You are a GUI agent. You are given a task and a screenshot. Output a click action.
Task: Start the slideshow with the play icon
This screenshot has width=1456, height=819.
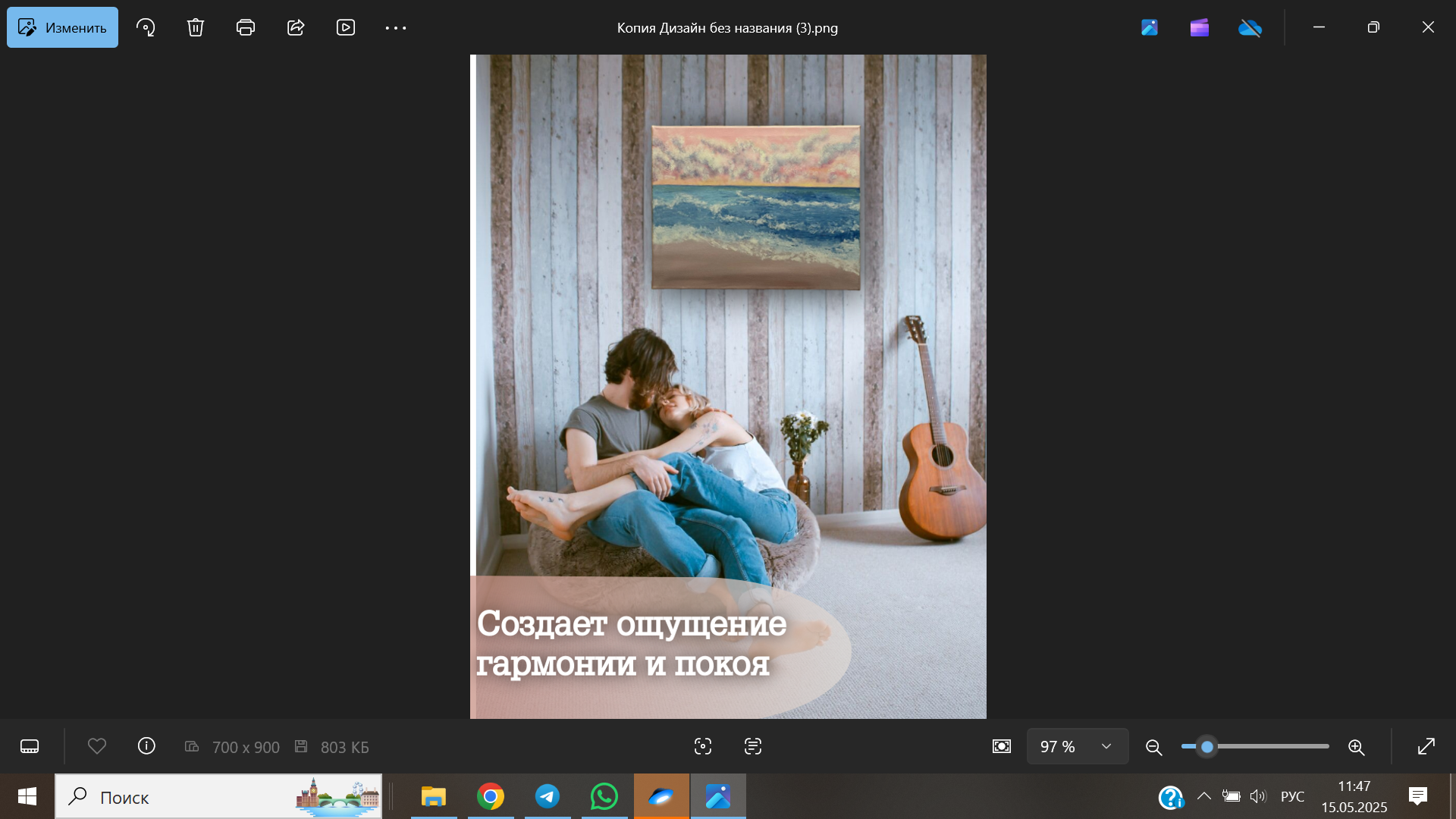pos(346,27)
